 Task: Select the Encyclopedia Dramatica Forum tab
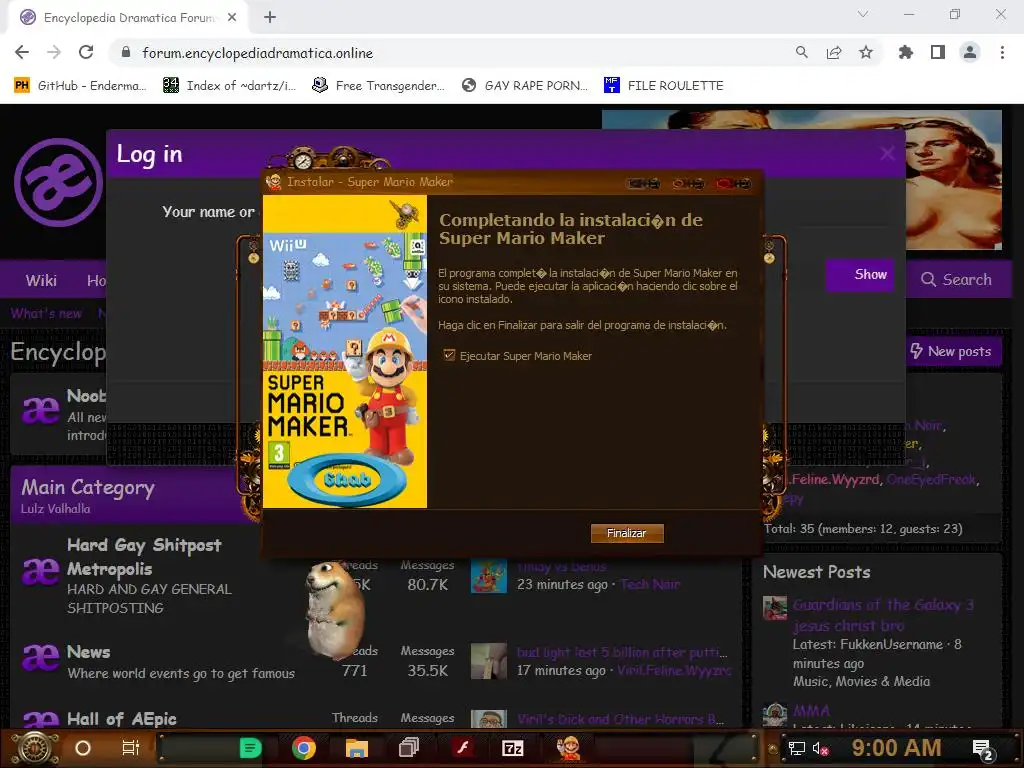click(x=129, y=18)
